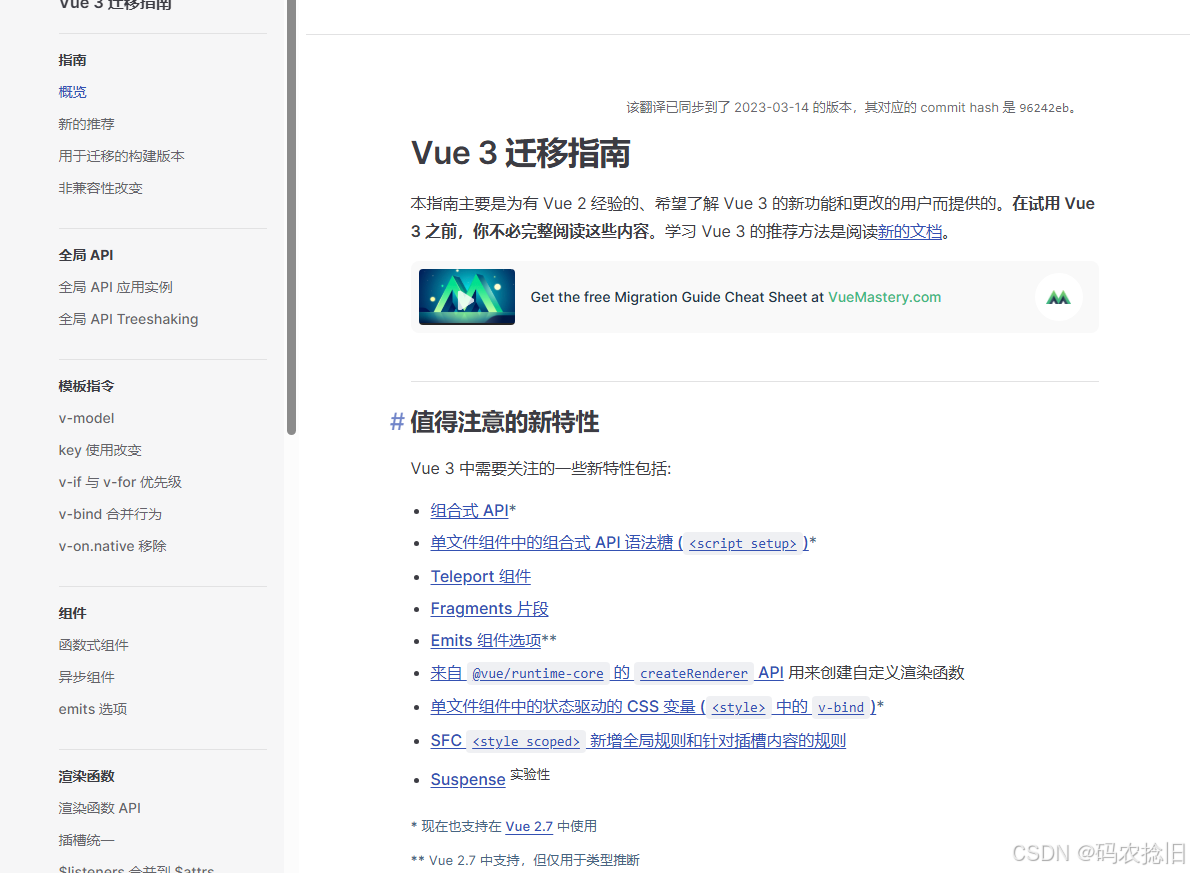Open the 概览 sidebar link
The height and width of the screenshot is (873, 1190).
click(72, 92)
